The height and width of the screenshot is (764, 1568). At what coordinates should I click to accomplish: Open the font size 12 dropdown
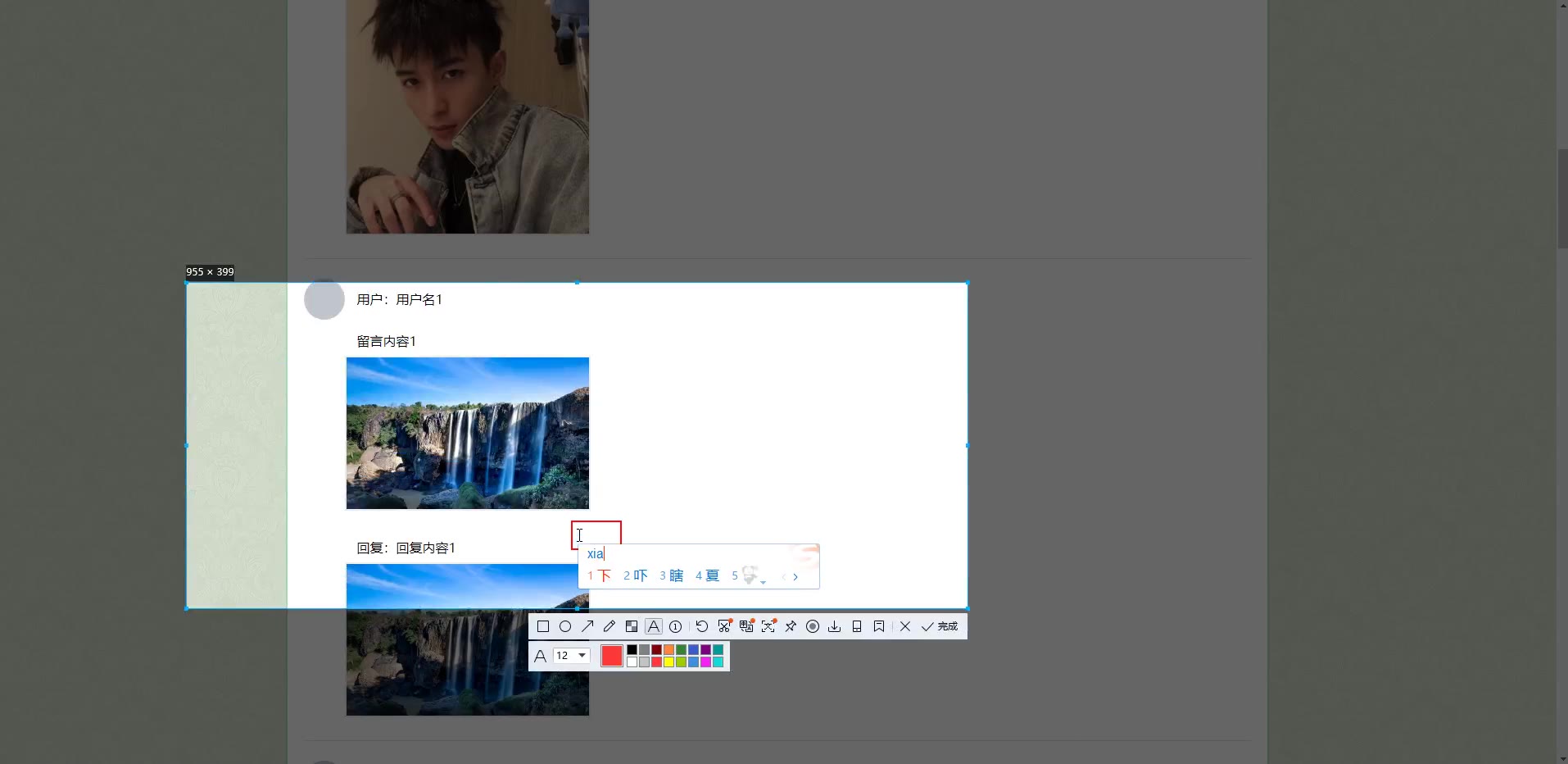tap(572, 656)
